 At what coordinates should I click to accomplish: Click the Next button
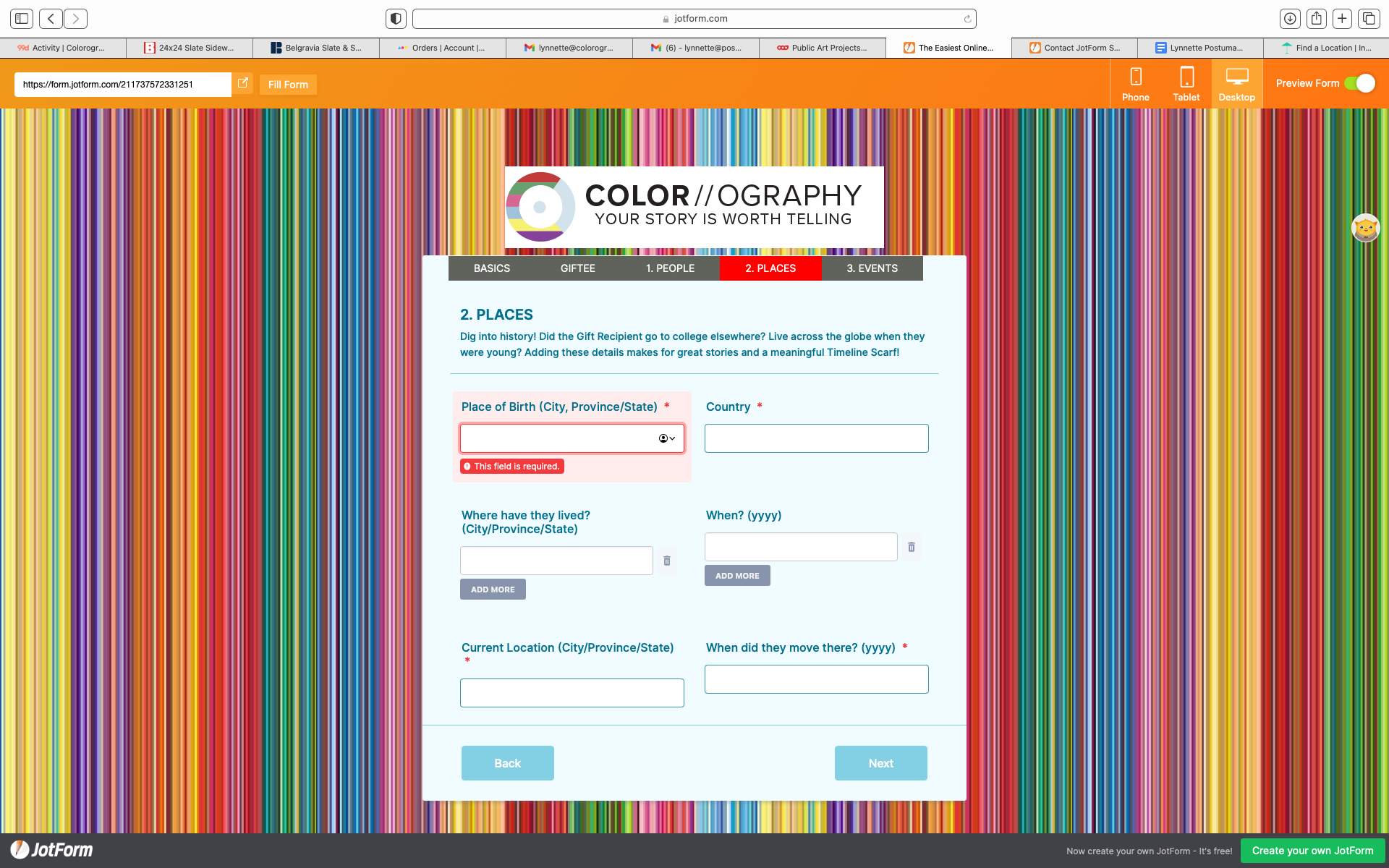coord(880,763)
